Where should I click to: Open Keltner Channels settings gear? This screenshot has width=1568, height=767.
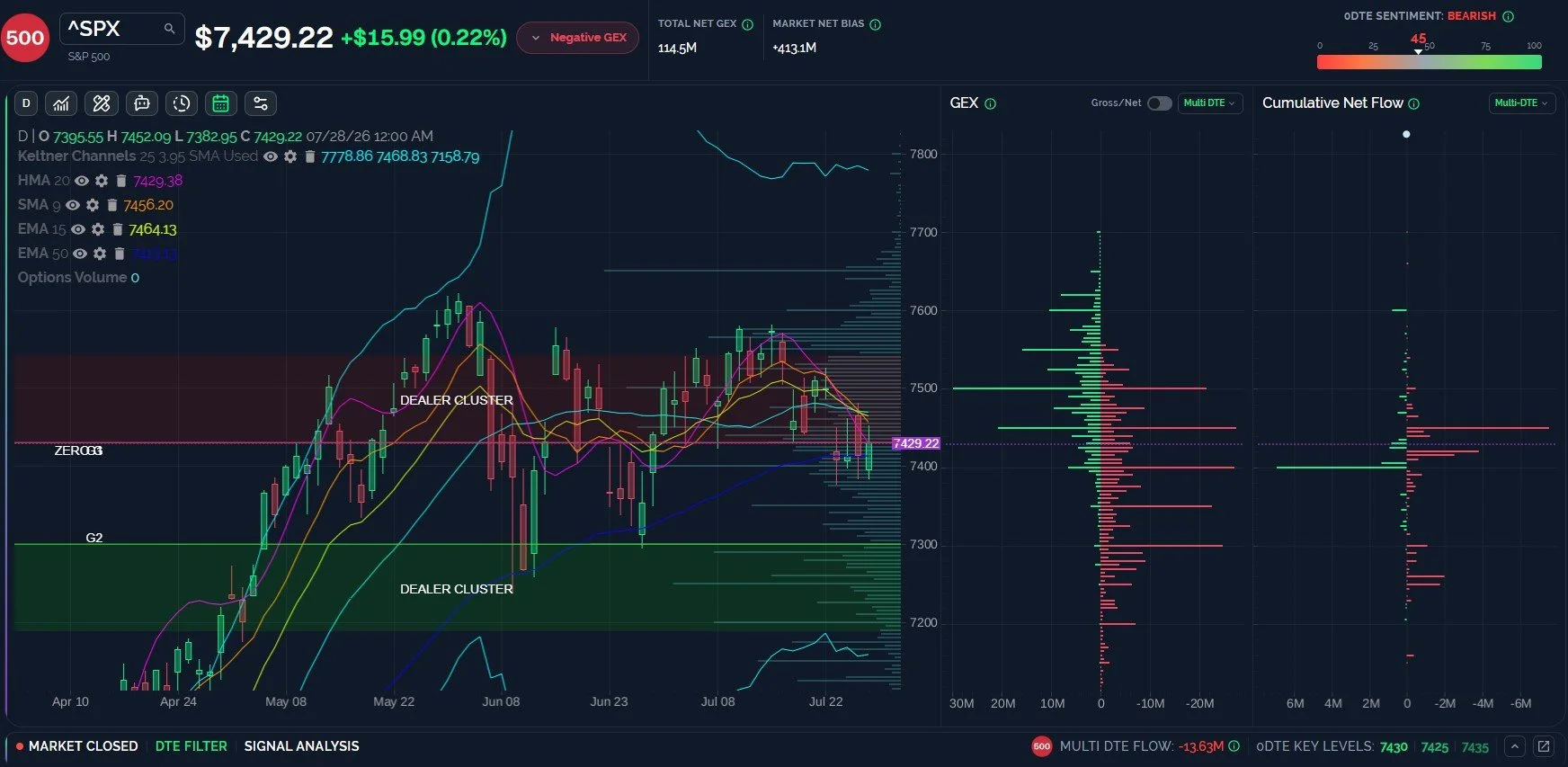click(290, 156)
